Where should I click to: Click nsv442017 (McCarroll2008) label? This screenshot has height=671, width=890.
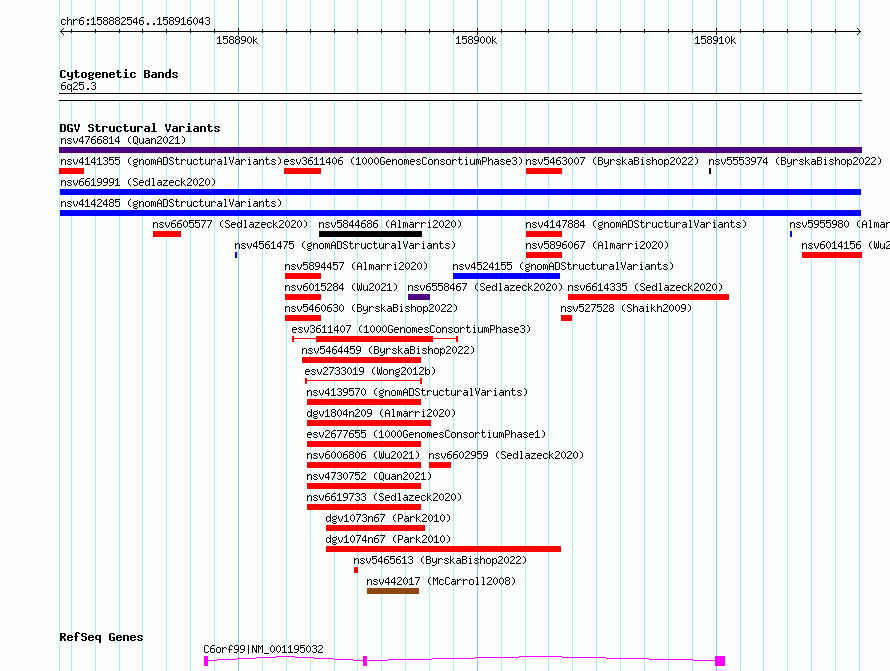[441, 581]
